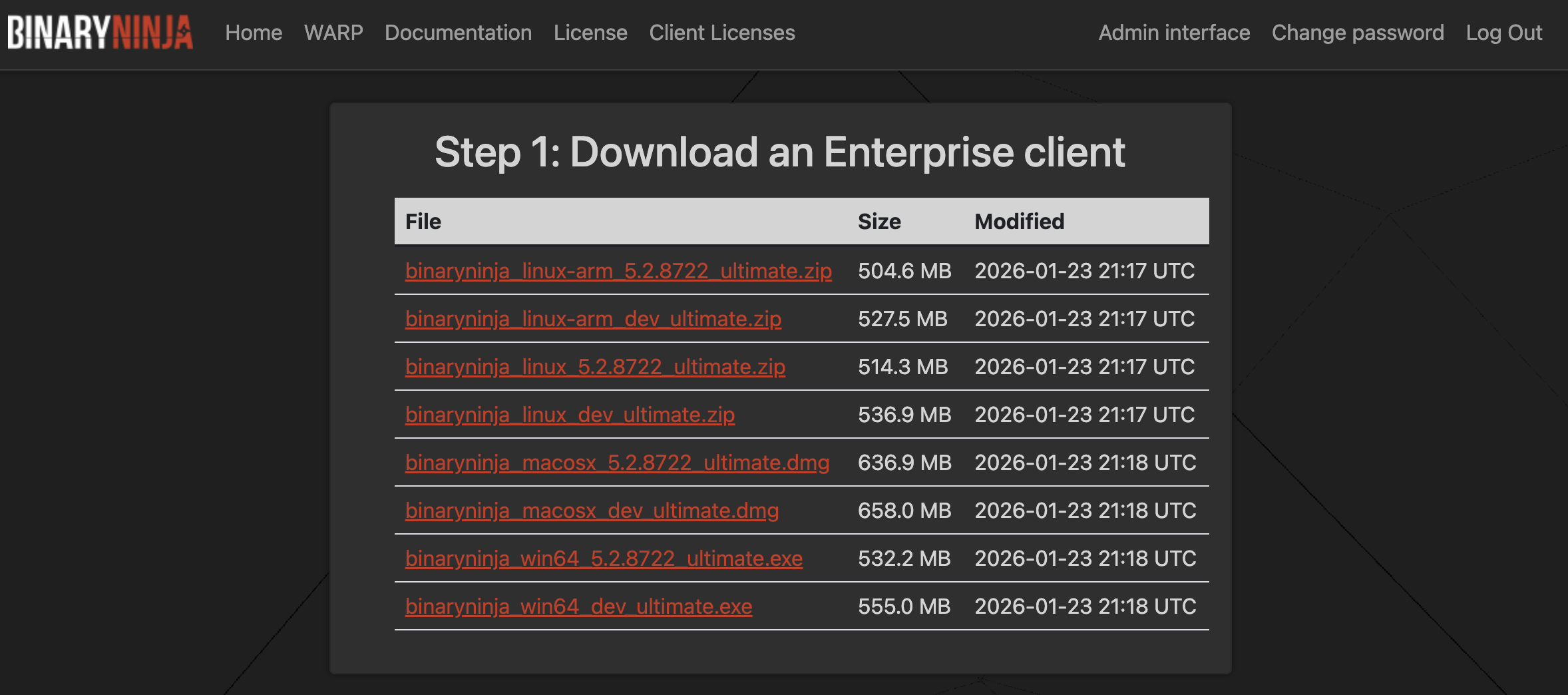Click the Size column header
Image resolution: width=1568 pixels, height=695 pixels.
(879, 222)
